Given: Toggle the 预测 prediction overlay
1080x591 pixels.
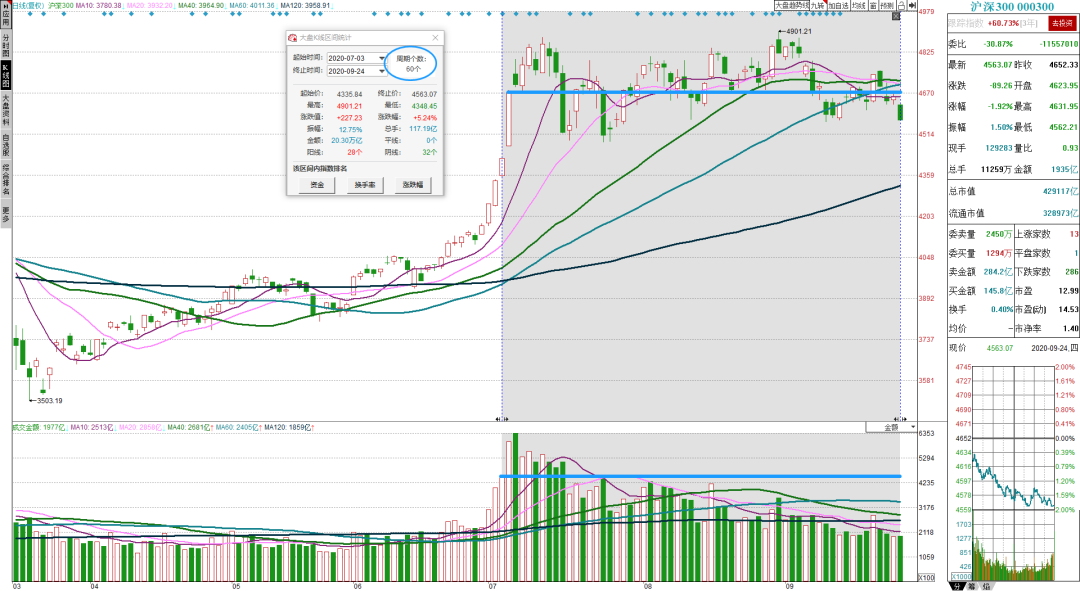Looking at the screenshot, I should click(887, 6).
